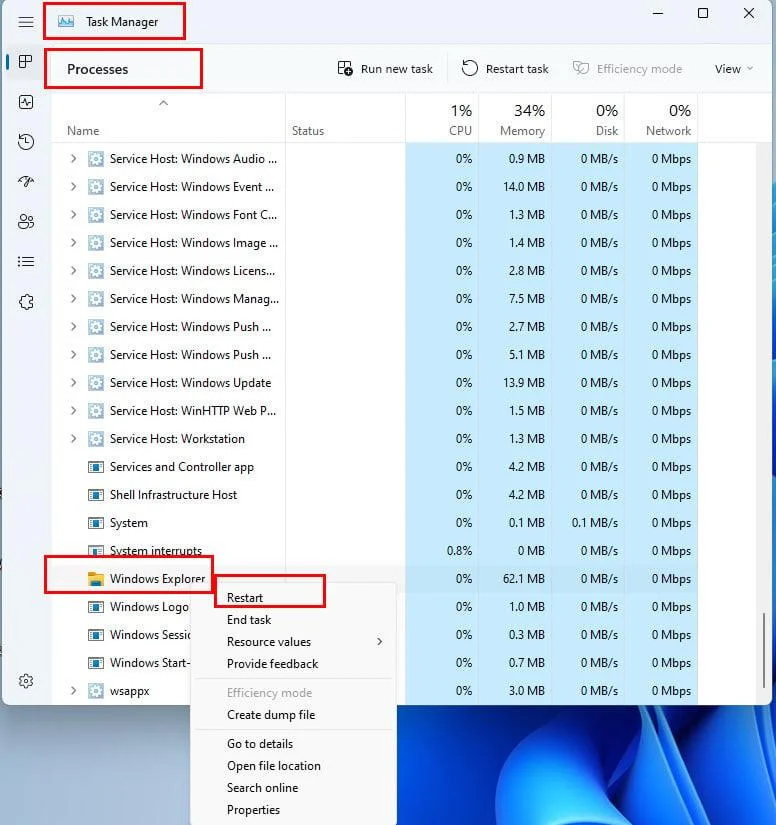
Task: Expand Service Host: Windows Event
Action: coord(74,186)
